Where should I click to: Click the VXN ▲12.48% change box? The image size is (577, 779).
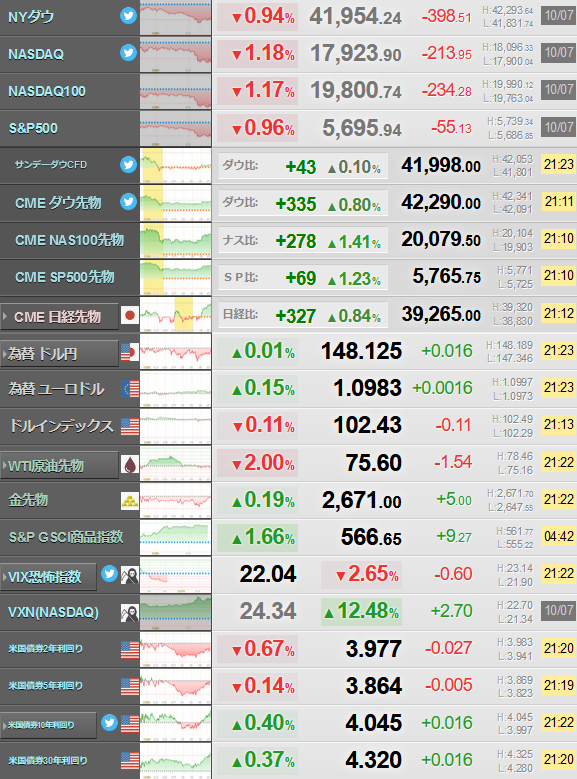[361, 612]
